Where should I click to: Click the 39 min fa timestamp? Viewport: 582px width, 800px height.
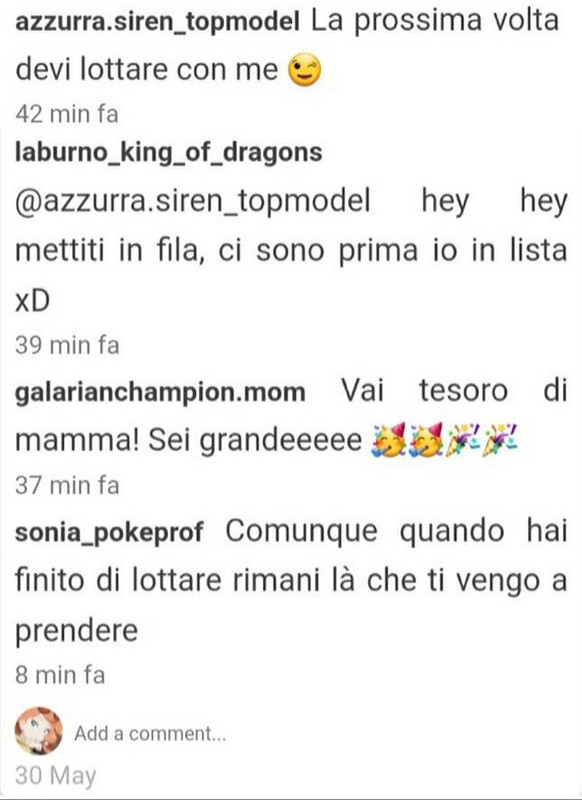point(67,345)
